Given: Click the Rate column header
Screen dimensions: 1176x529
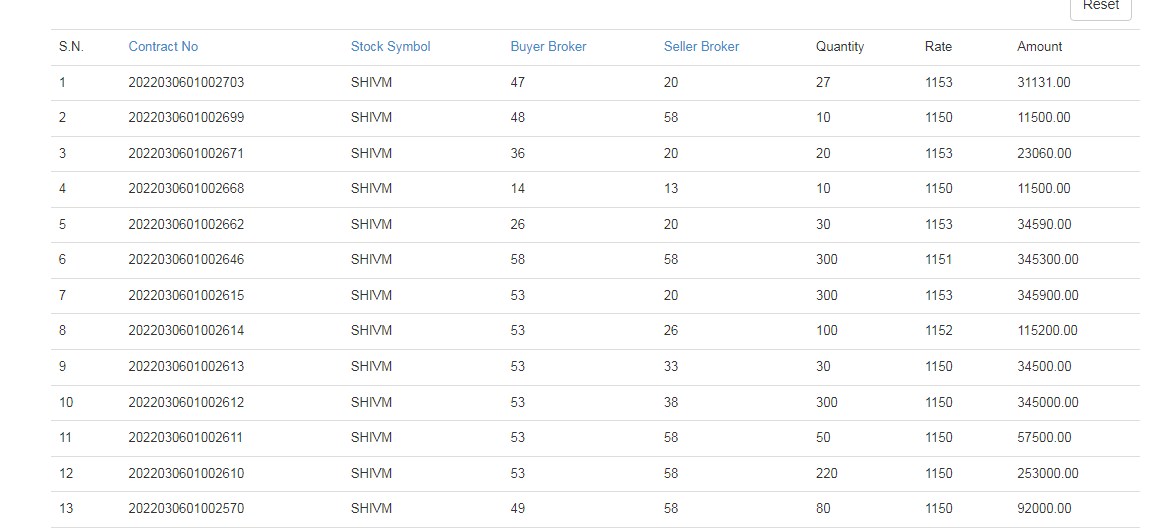Looking at the screenshot, I should 938,47.
